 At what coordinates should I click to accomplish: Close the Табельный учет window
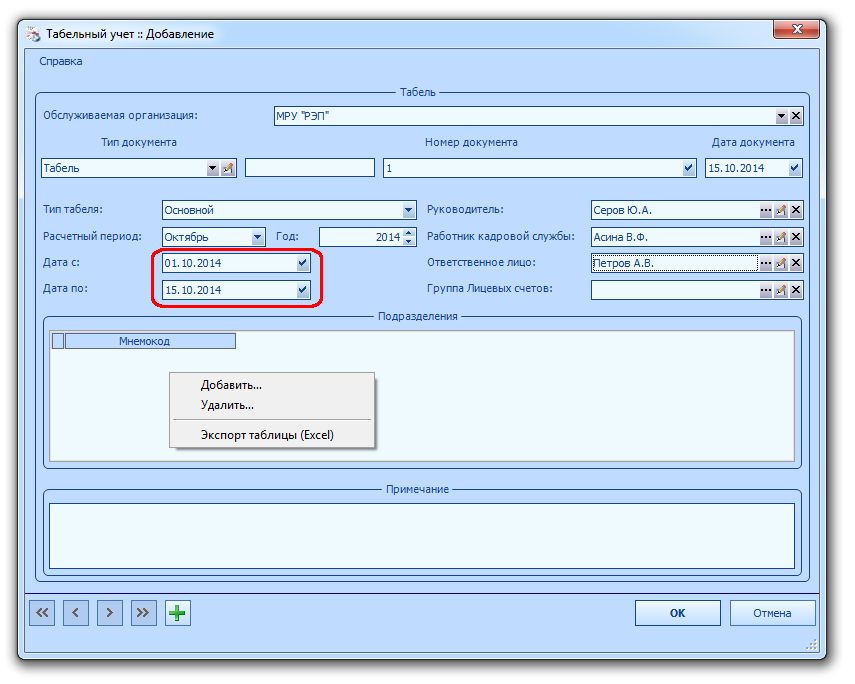tap(796, 29)
